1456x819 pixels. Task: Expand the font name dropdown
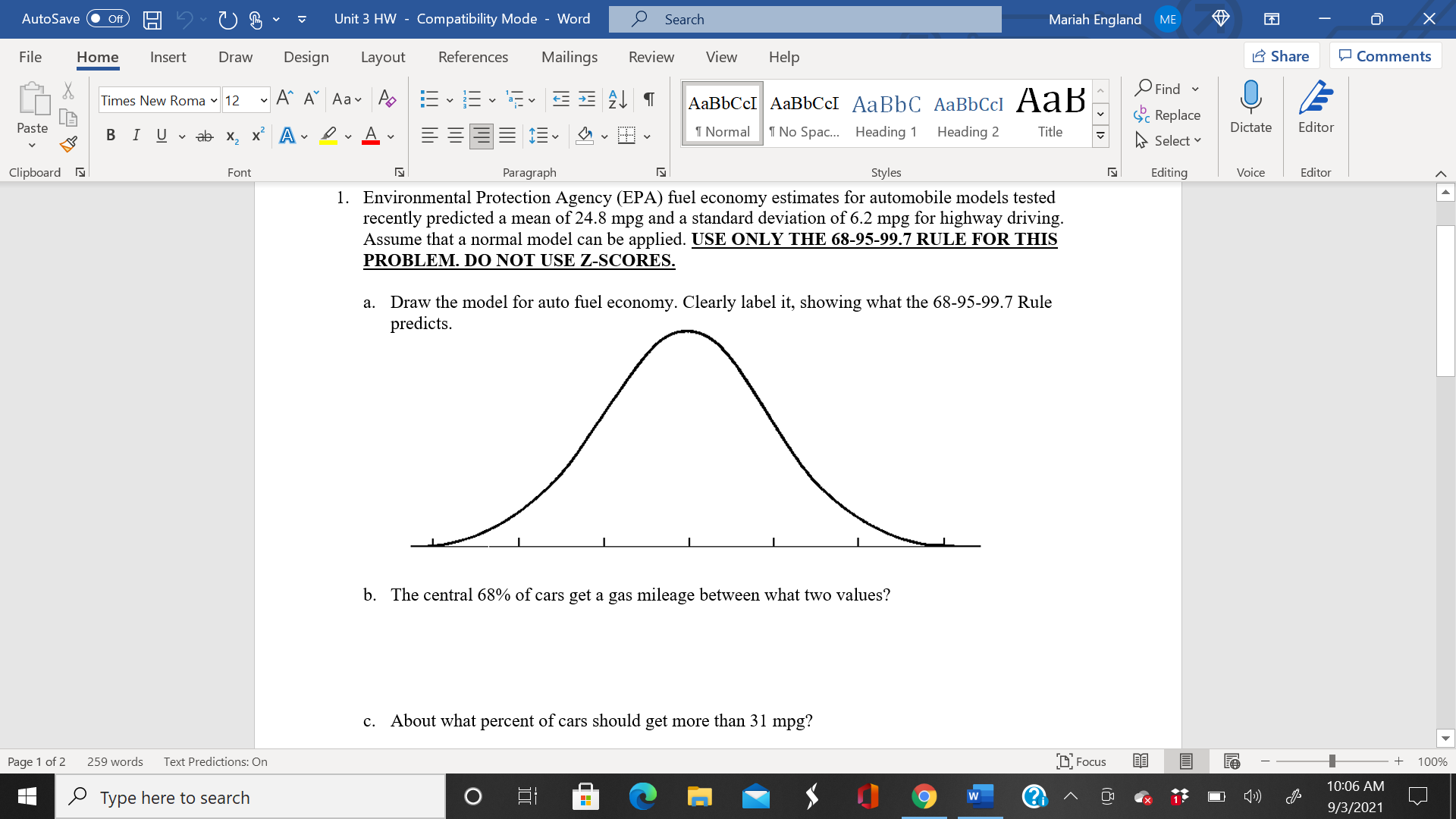(214, 100)
